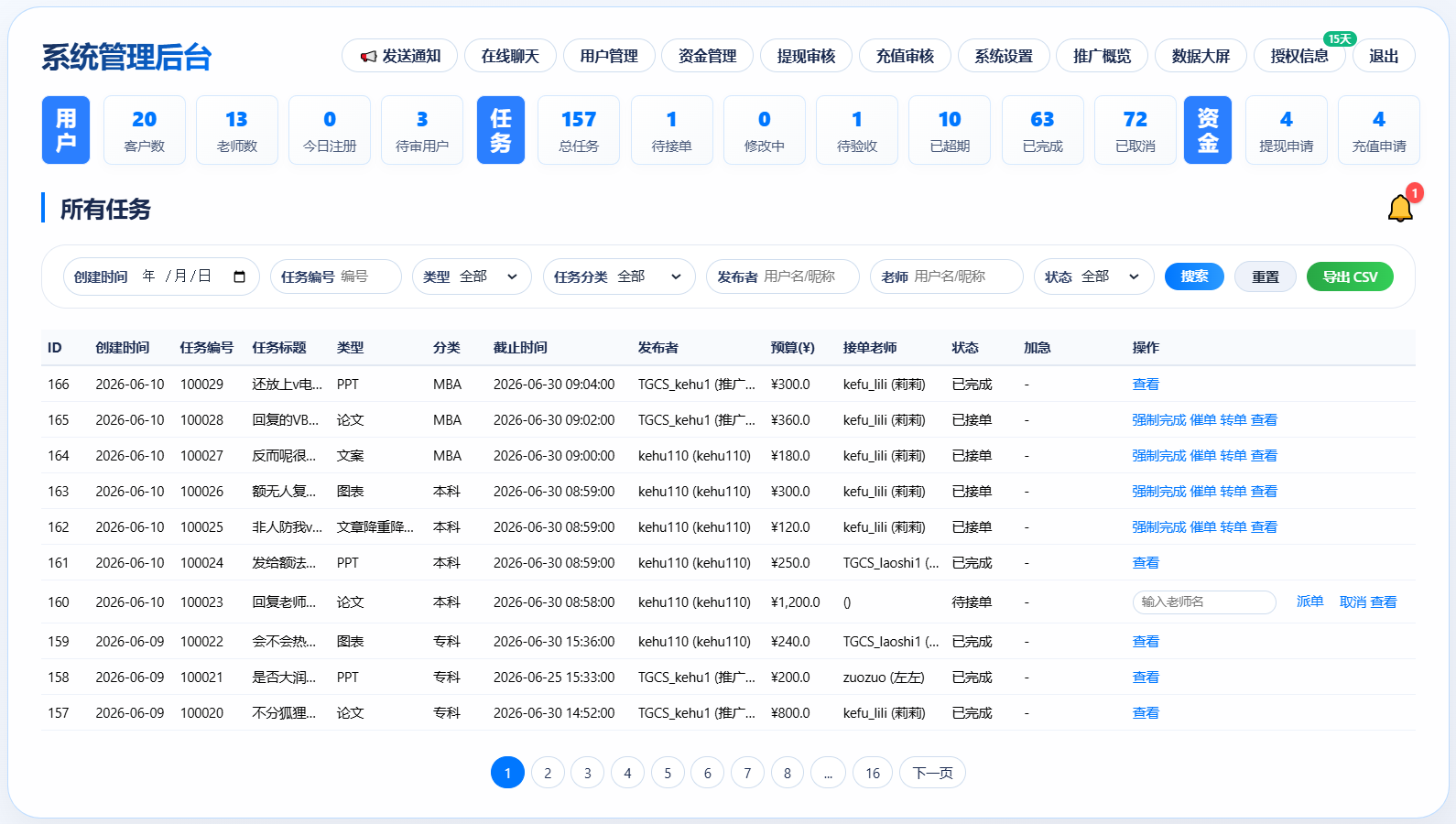Click 查看 for task 157
The width and height of the screenshot is (1456, 824).
pos(1146,712)
